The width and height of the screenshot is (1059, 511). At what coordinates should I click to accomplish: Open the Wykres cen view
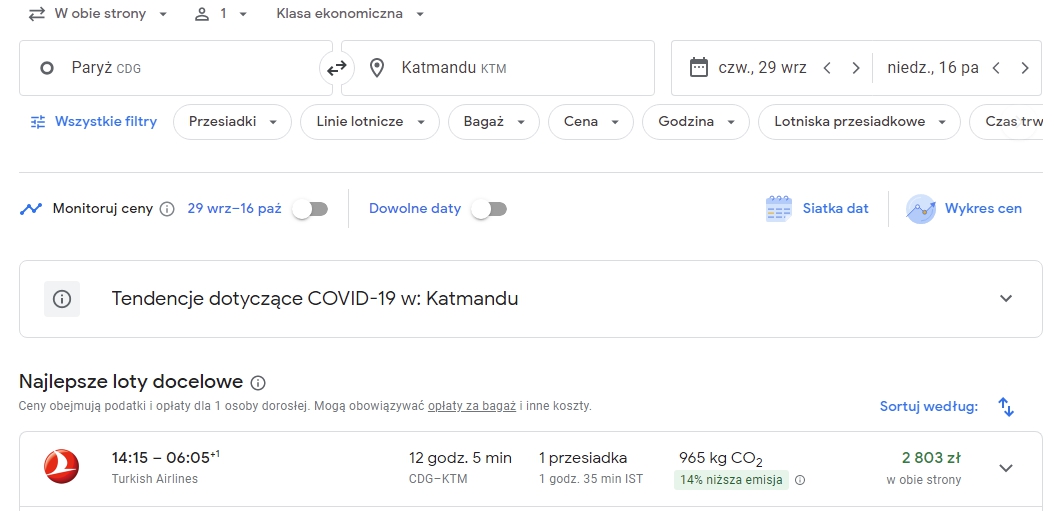coord(964,209)
